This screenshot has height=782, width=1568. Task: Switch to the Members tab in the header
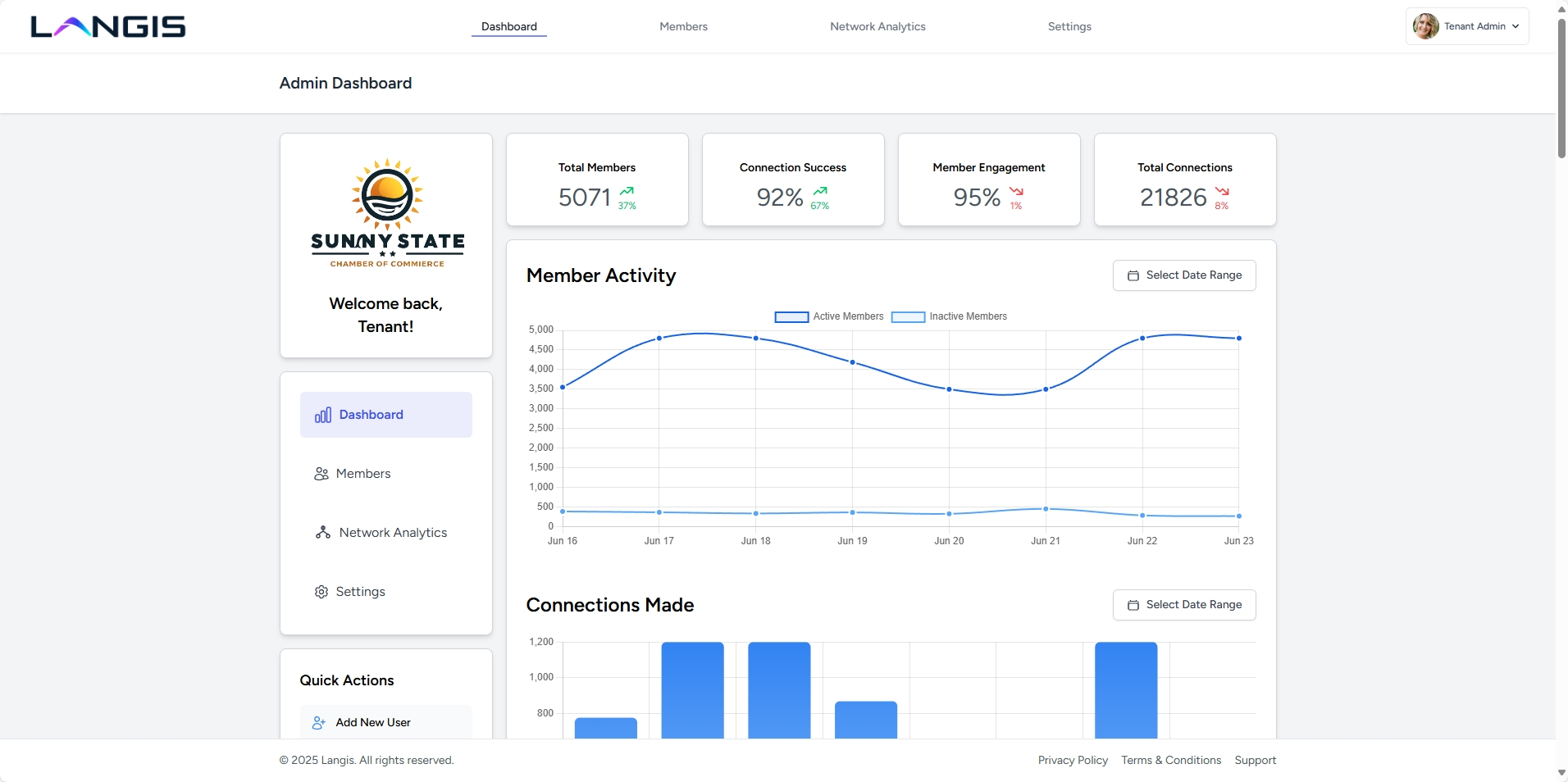(682, 26)
